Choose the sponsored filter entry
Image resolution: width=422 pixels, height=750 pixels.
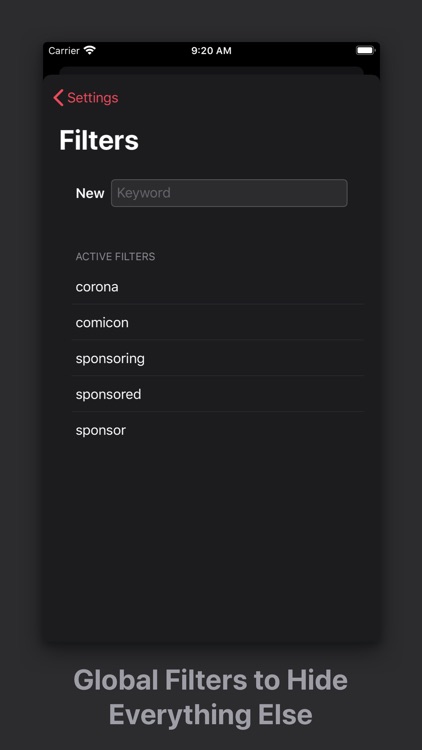click(x=218, y=394)
